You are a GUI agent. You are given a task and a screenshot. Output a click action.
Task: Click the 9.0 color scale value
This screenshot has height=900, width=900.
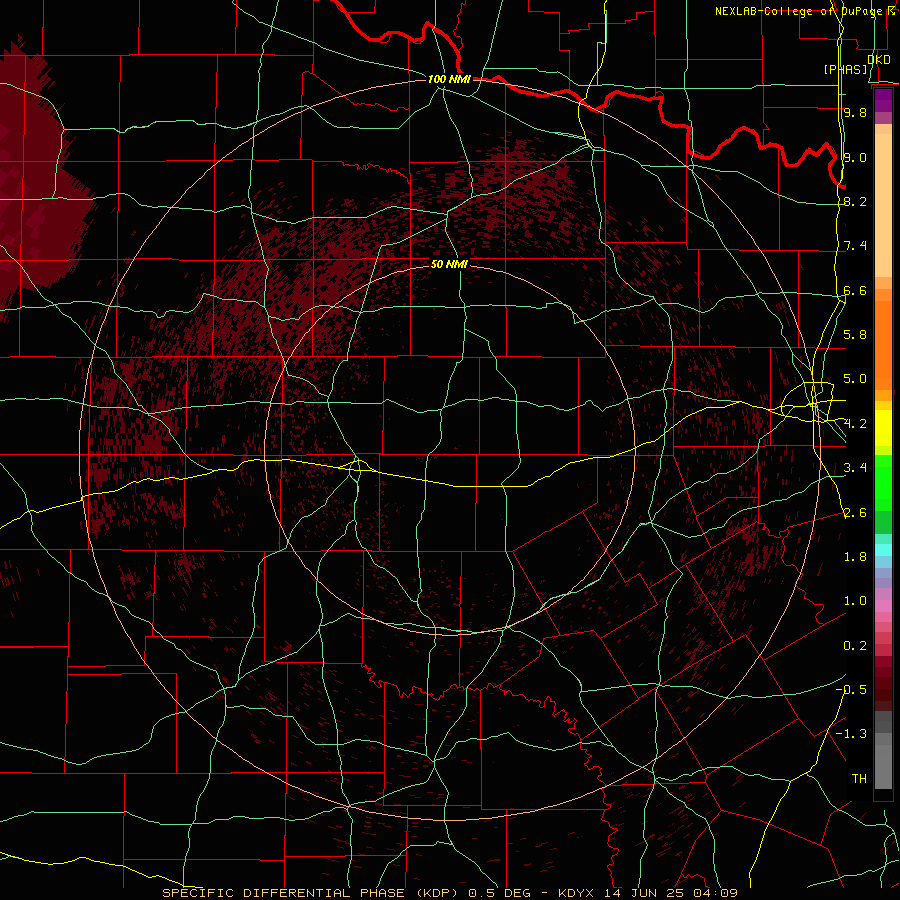pos(855,157)
